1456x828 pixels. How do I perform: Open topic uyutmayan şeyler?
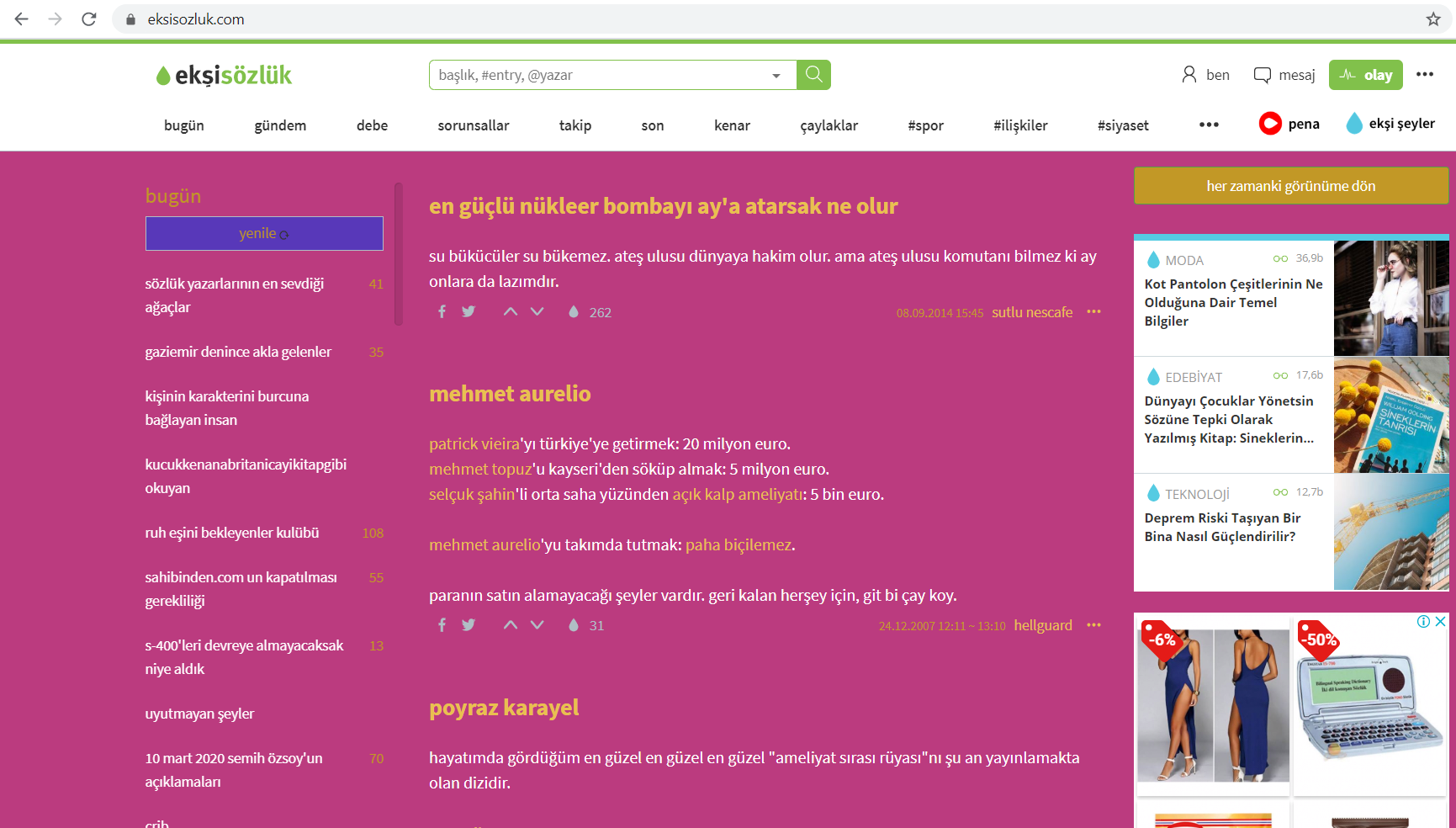tap(199, 714)
